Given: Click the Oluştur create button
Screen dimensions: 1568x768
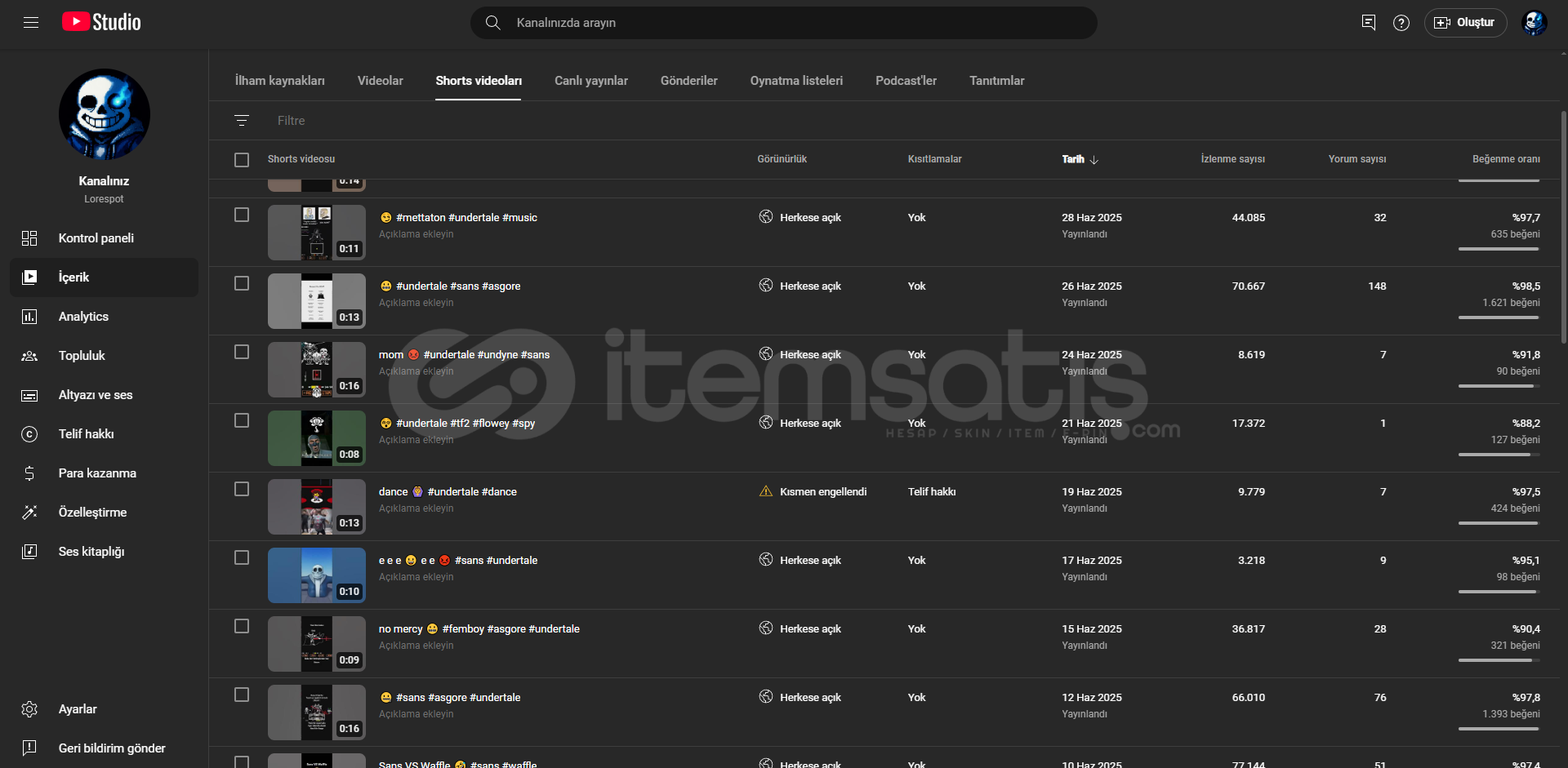Looking at the screenshot, I should [x=1466, y=23].
